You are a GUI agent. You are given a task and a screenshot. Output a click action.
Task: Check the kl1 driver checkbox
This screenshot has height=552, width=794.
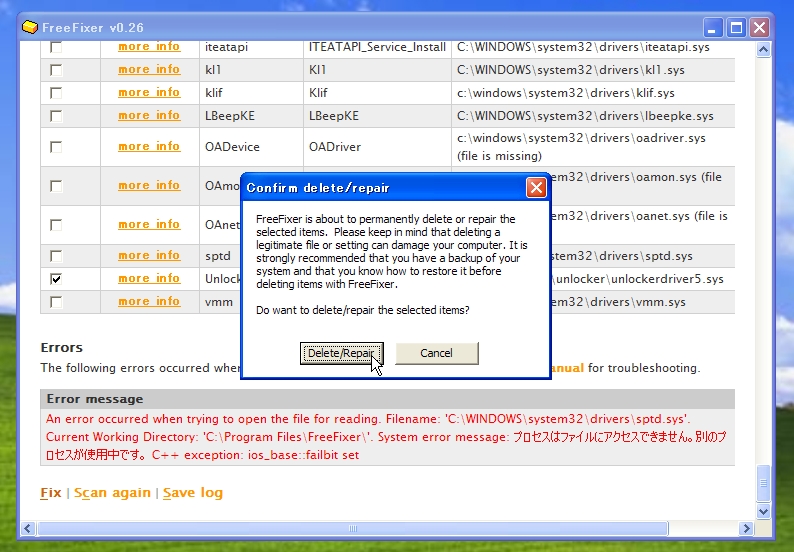[56, 70]
